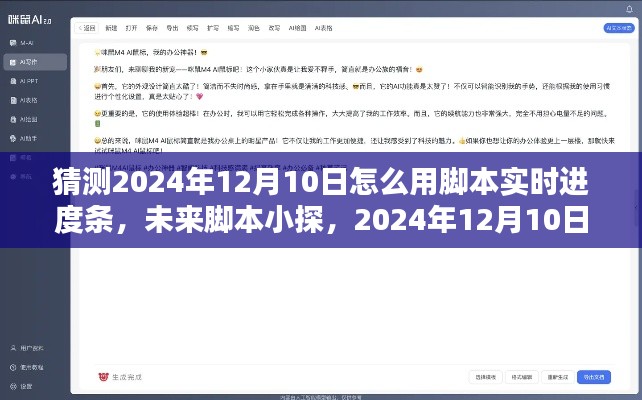The image size is (642, 400).
Task: Click 保存 in the toolbar
Action: [152, 28]
